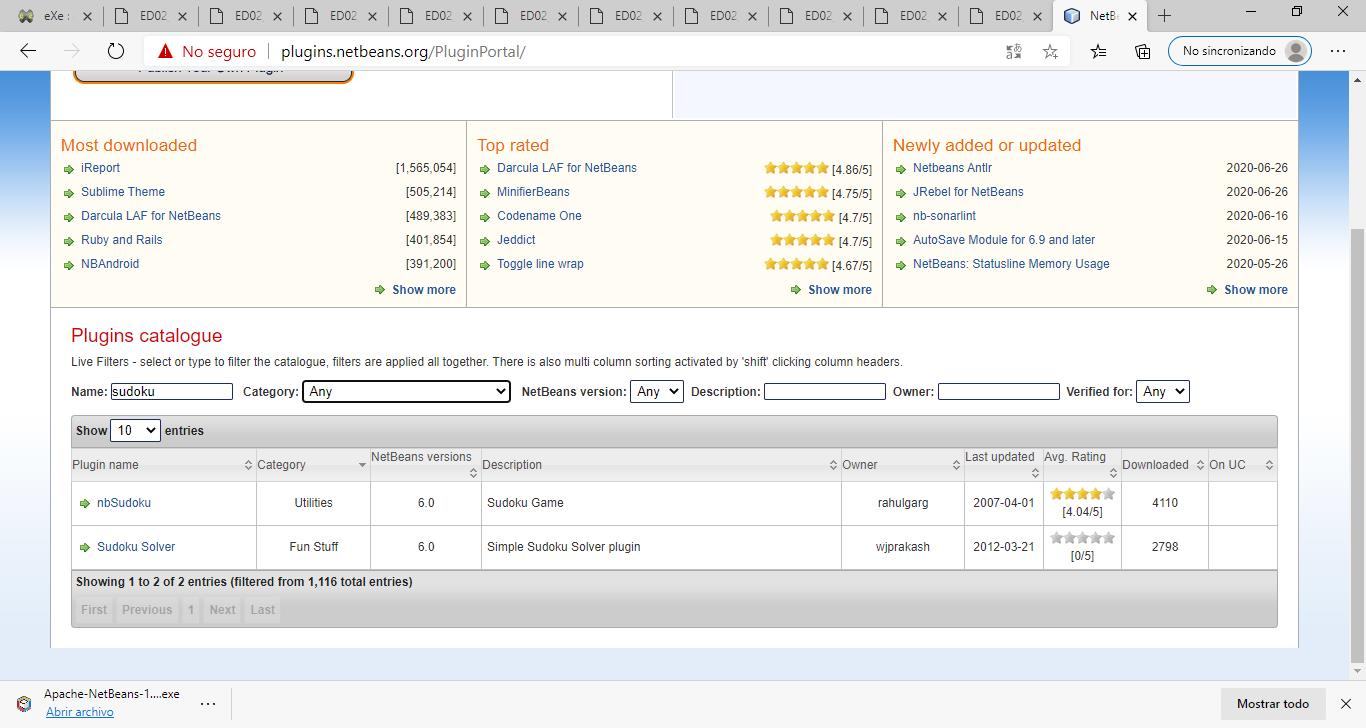
Task: Sort by Description column header
Action: [661, 465]
